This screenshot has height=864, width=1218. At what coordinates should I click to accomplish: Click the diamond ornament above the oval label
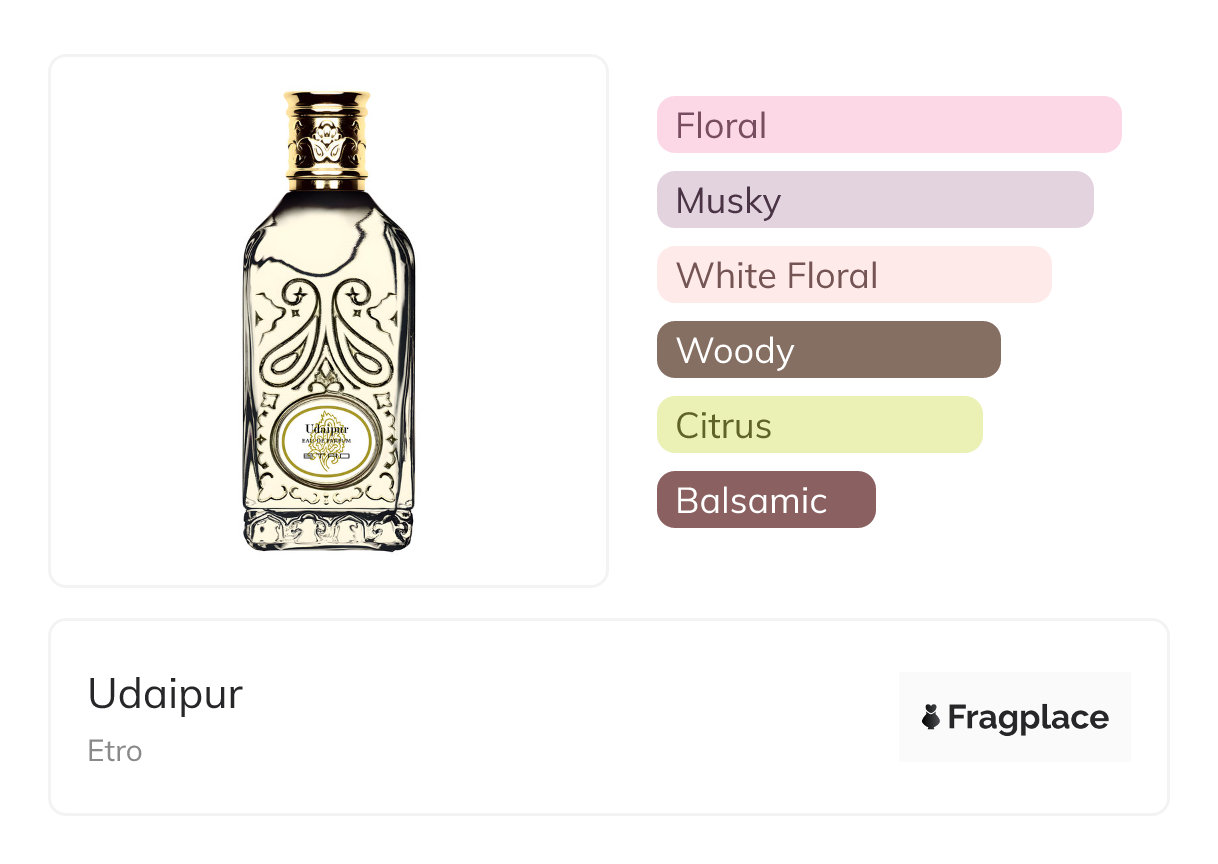click(327, 378)
